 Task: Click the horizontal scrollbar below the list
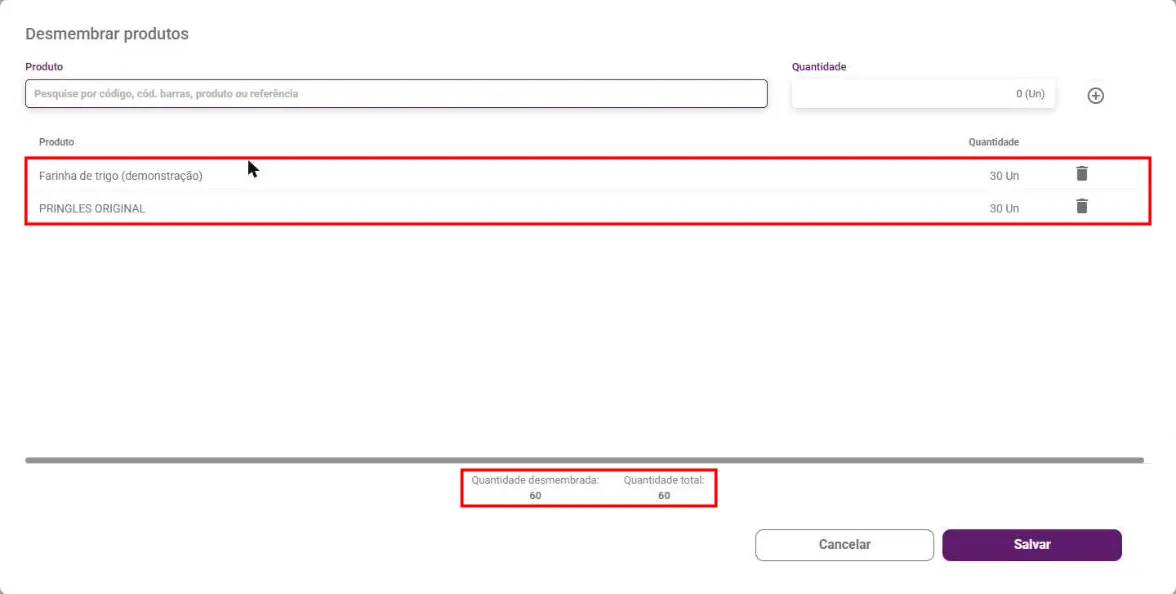click(584, 460)
